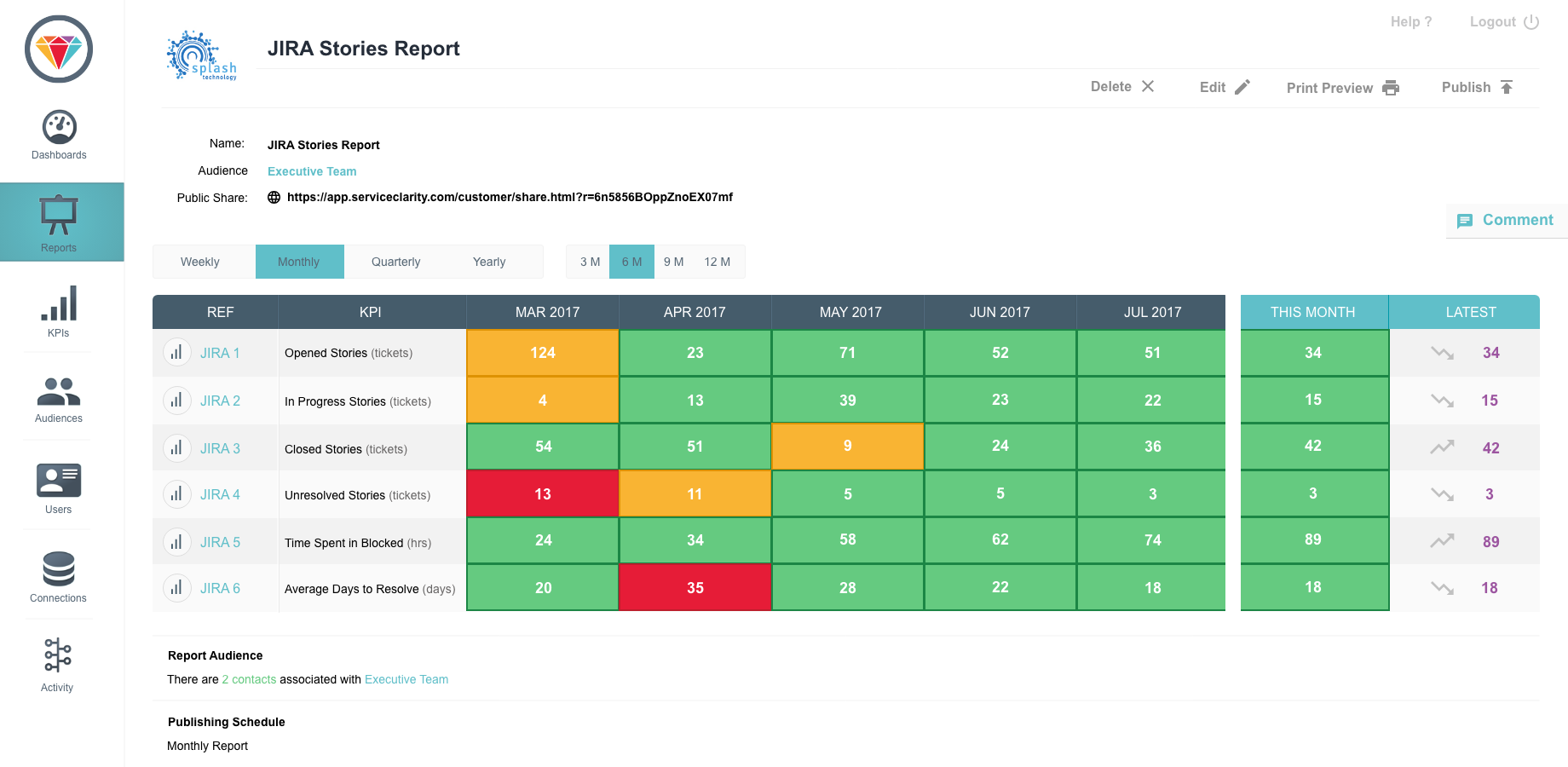Open the Users page

(59, 488)
